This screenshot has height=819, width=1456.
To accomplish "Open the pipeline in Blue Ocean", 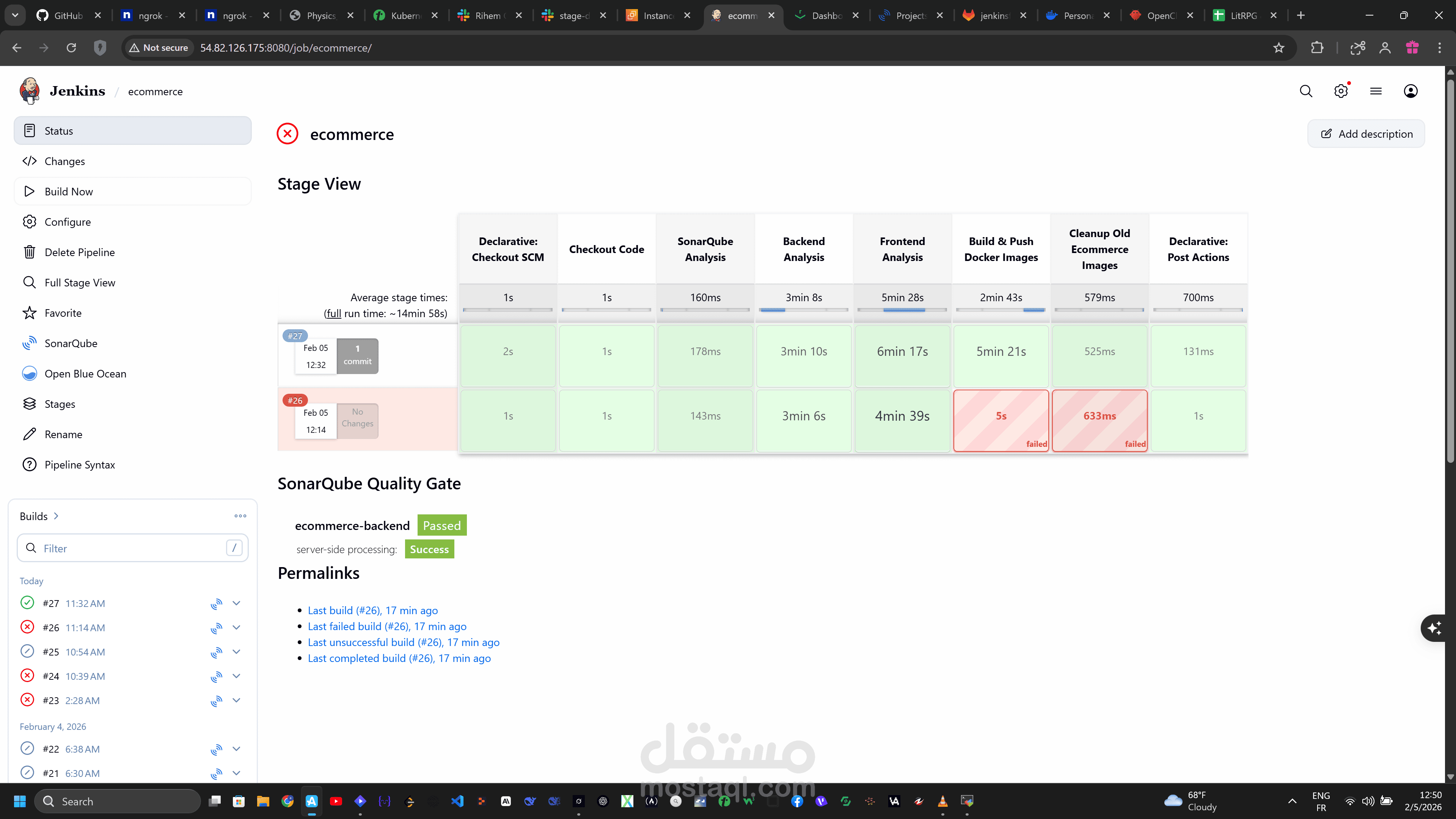I will coord(85,373).
